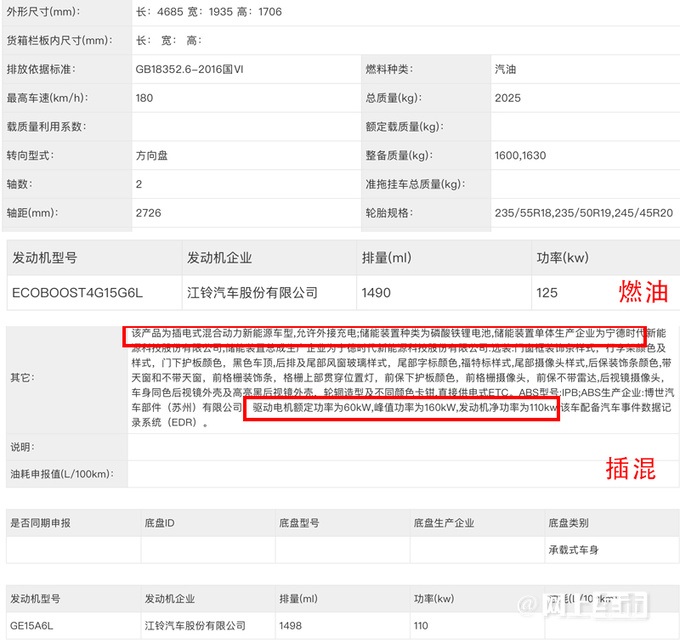
Task: Click the displacement value 1490
Action: pos(376,293)
